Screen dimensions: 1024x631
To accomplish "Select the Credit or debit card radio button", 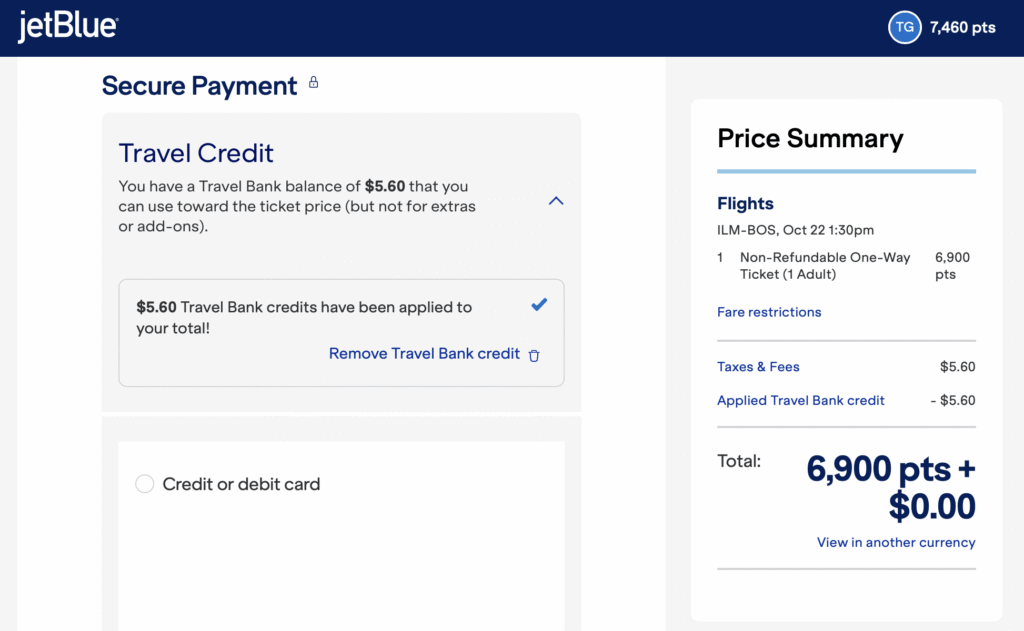I will pos(144,483).
